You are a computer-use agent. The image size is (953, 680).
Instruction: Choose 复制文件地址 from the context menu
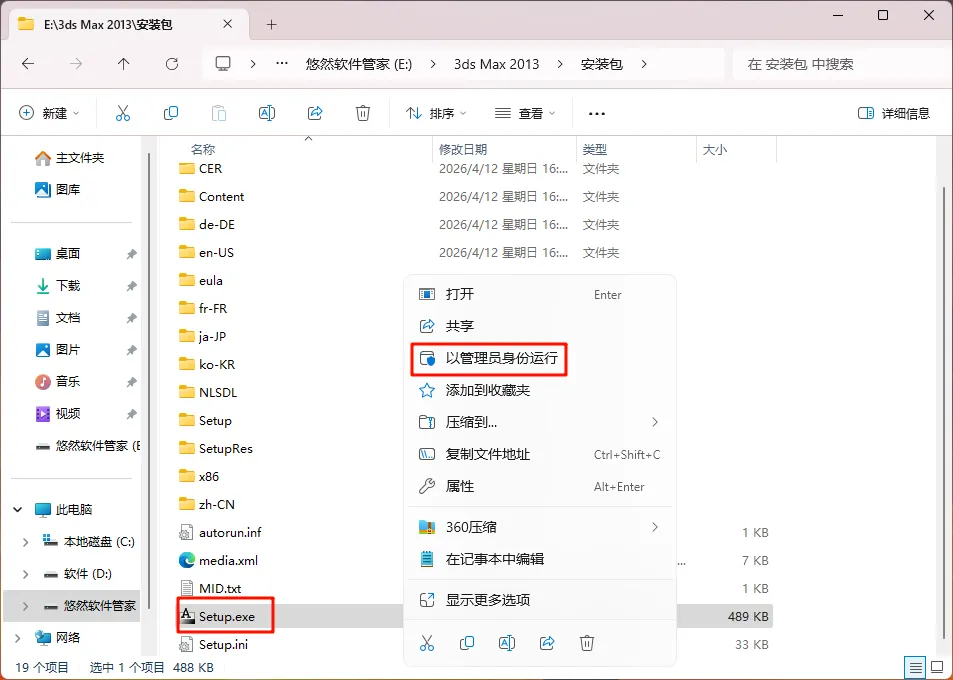[540, 454]
